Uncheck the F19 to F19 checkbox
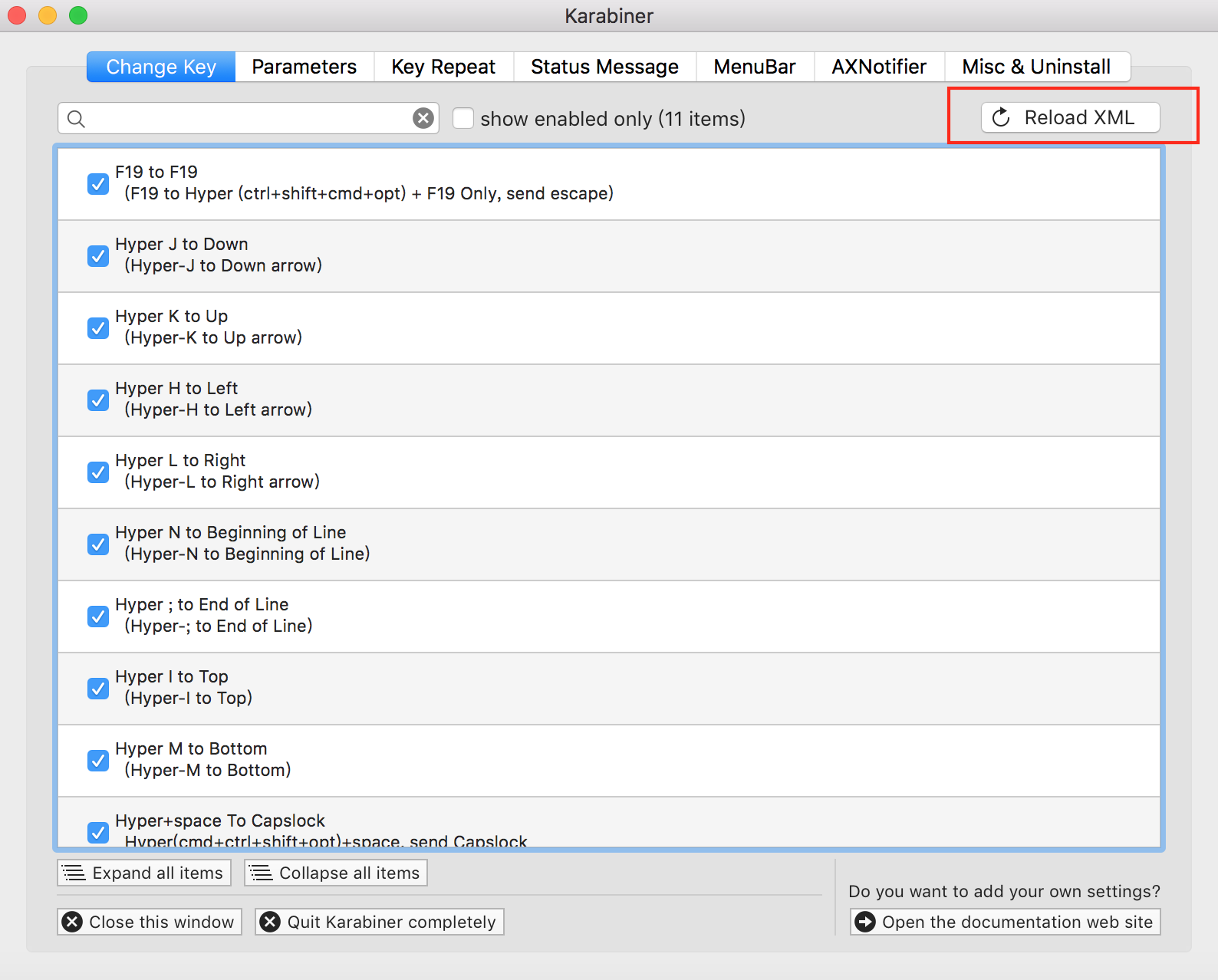The image size is (1218, 980). [98, 184]
